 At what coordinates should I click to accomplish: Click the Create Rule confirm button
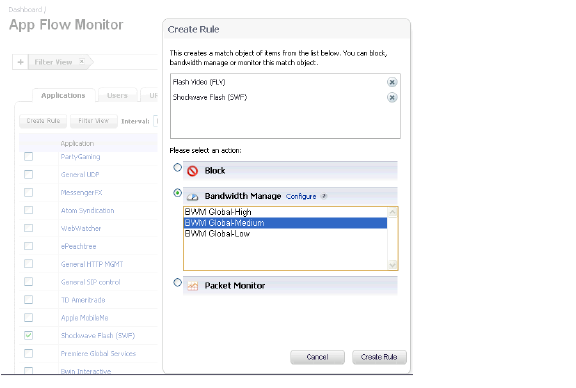(x=379, y=357)
